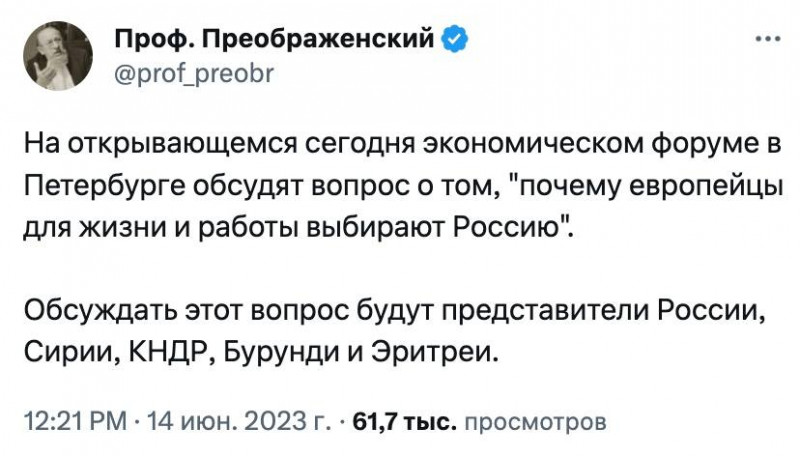This screenshot has width=800, height=456.
Task: Open profile via name Проф. Преображенский
Action: point(274,38)
